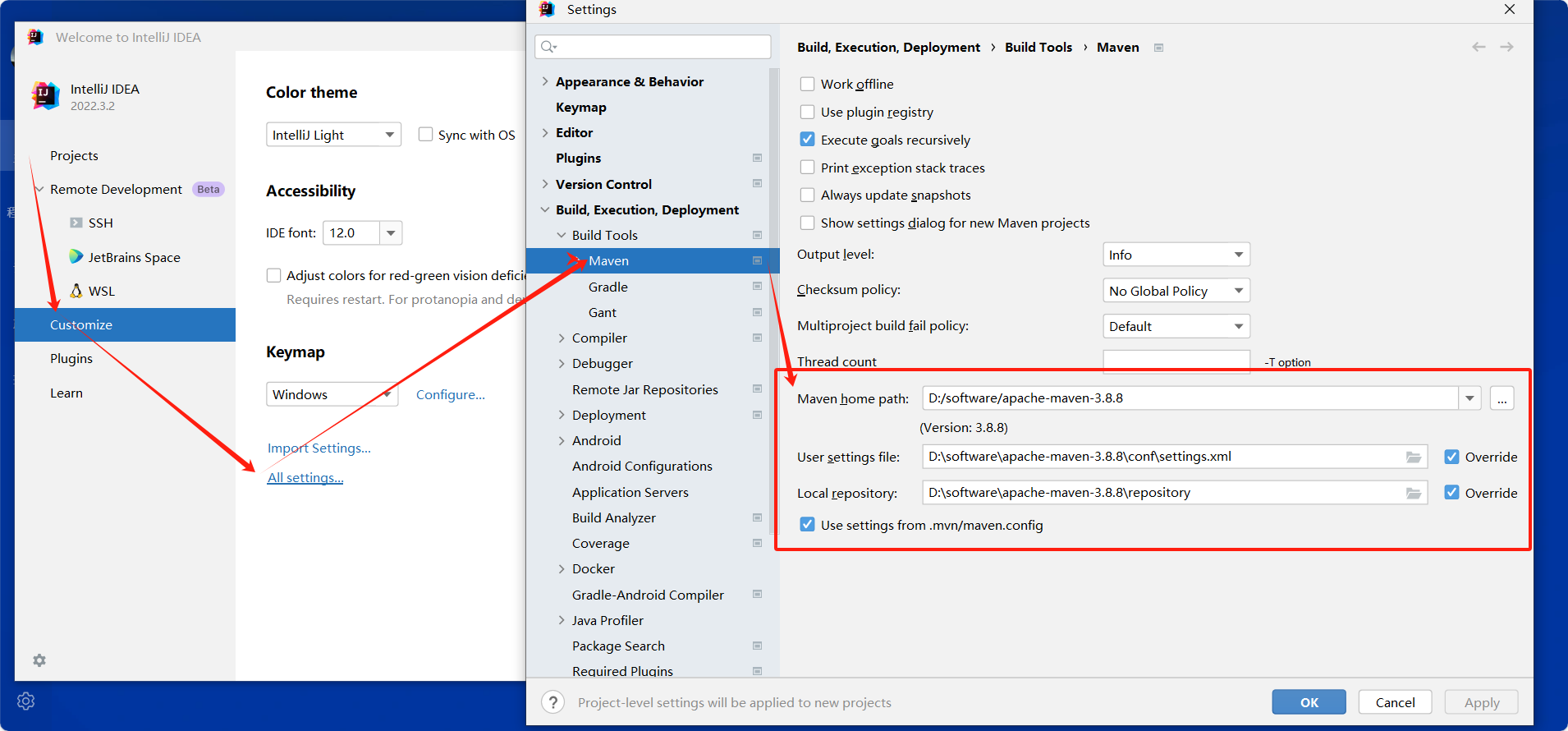Click the search magnifier icon in Settings
The height and width of the screenshot is (731, 1568).
548,47
